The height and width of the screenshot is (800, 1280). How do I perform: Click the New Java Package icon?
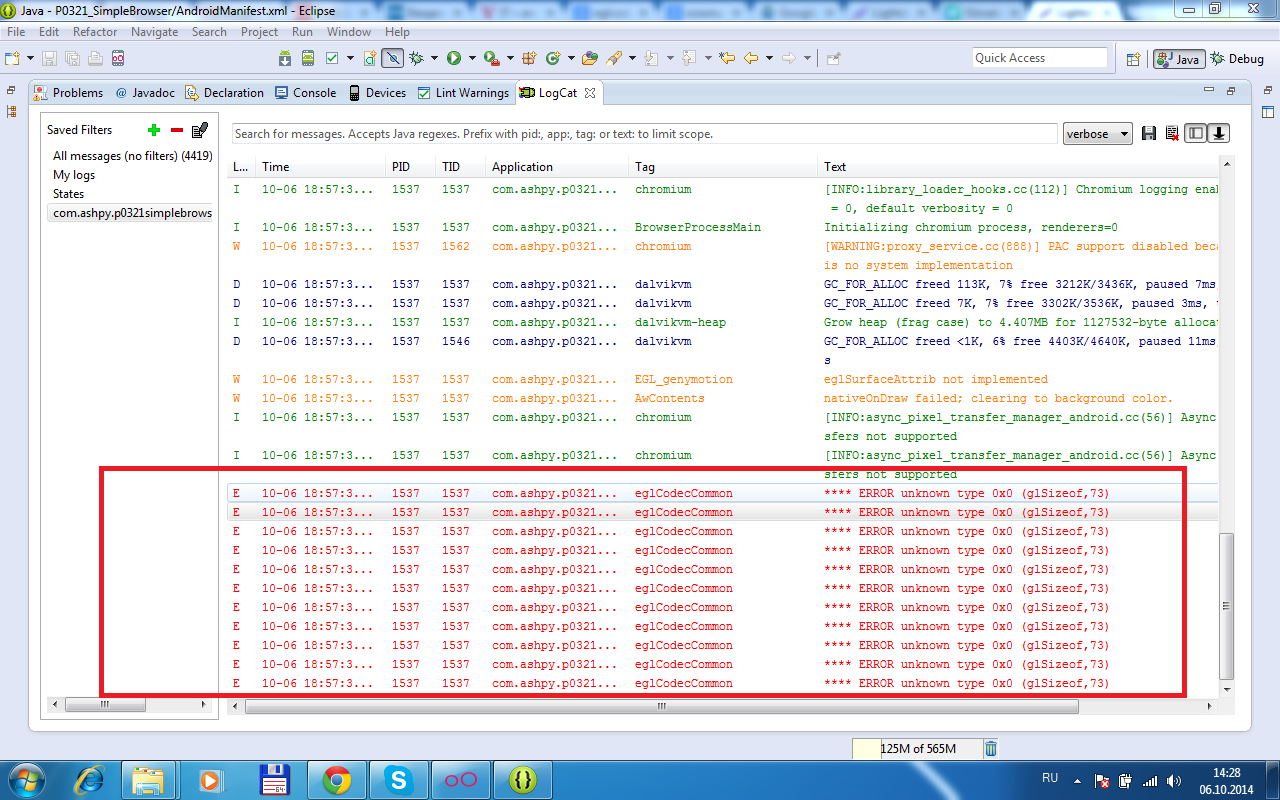[529, 58]
